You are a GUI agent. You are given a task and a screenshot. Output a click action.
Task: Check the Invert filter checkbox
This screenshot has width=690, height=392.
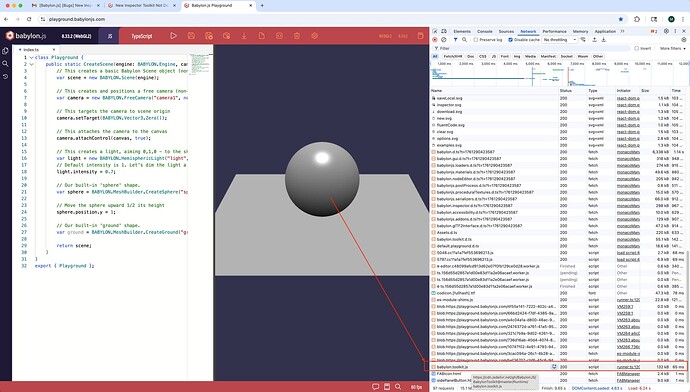636,48
